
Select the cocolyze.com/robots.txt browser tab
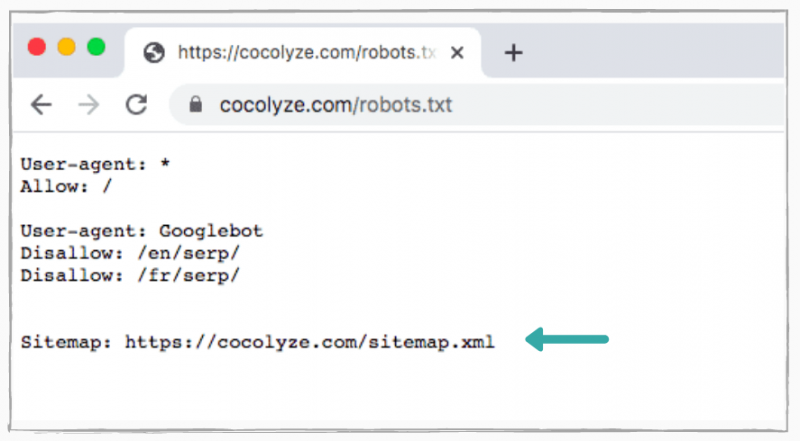pyautogui.click(x=303, y=53)
